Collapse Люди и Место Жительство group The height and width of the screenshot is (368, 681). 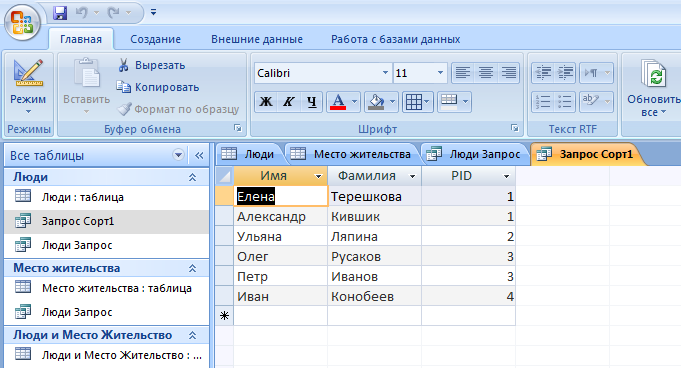[x=192, y=335]
